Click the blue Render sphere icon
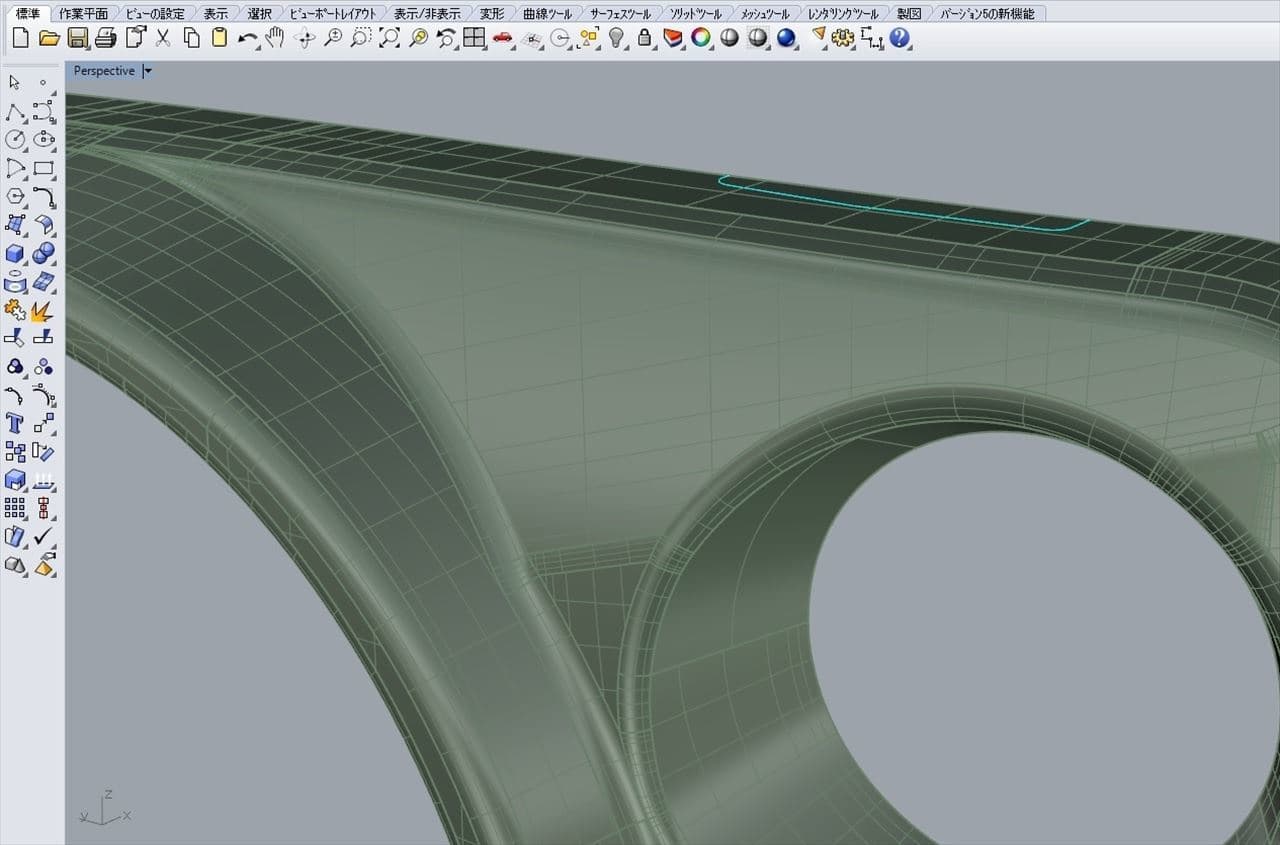Viewport: 1280px width, 845px height. (x=786, y=38)
